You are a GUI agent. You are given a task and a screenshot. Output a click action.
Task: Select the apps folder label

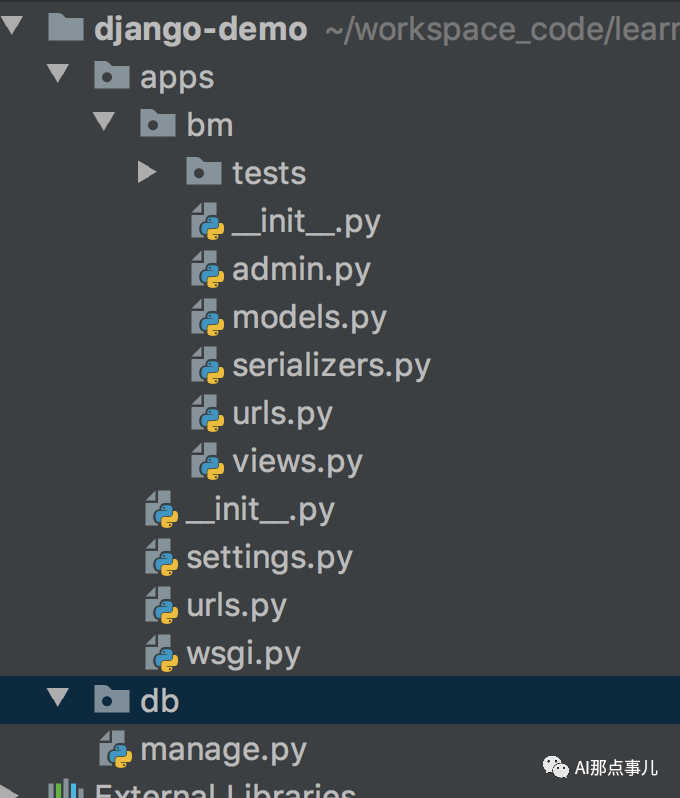[177, 78]
